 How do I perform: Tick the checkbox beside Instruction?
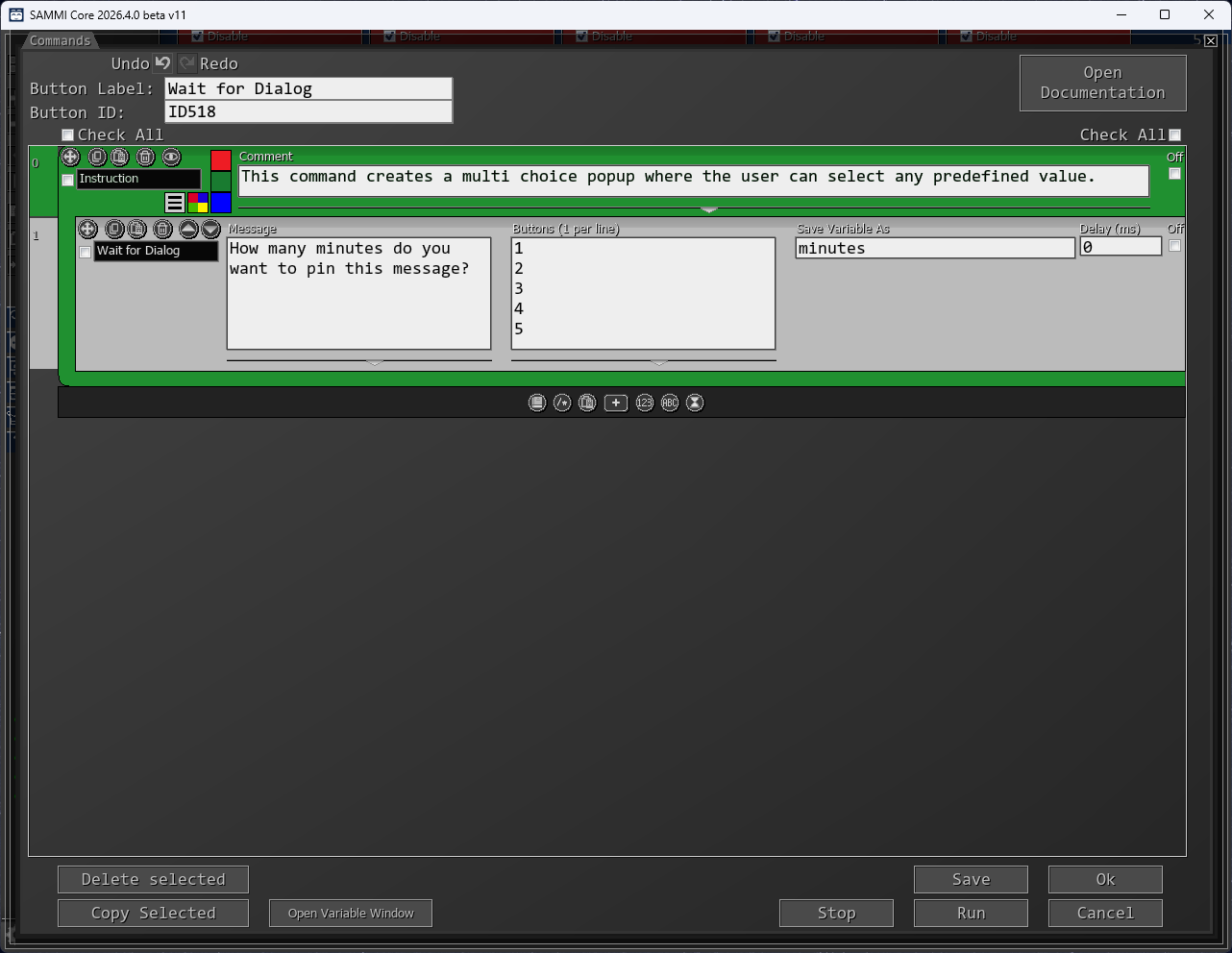pos(68,180)
